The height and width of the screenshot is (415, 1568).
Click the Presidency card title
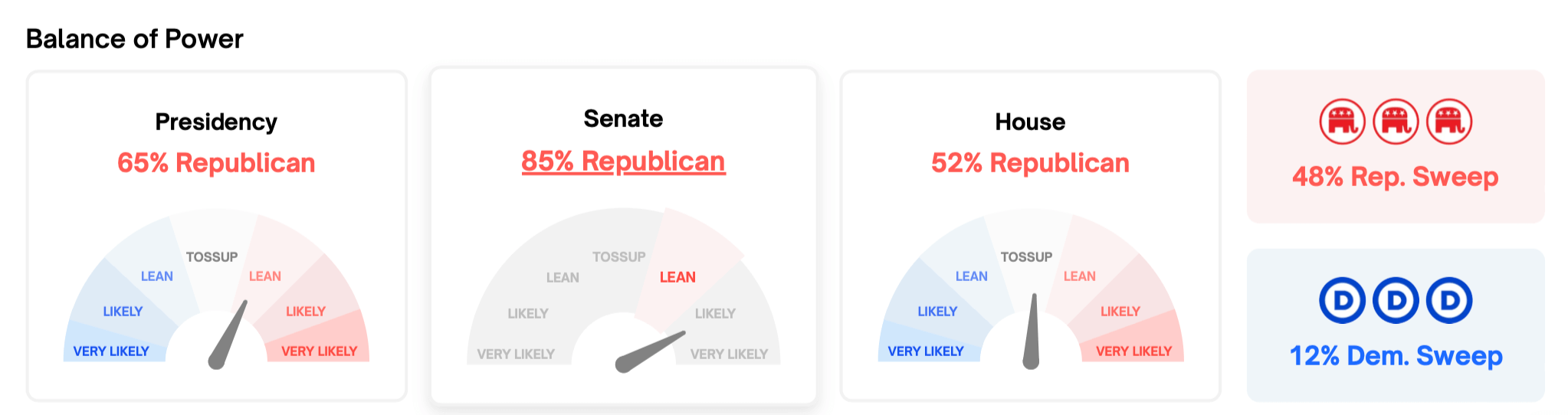click(x=216, y=122)
